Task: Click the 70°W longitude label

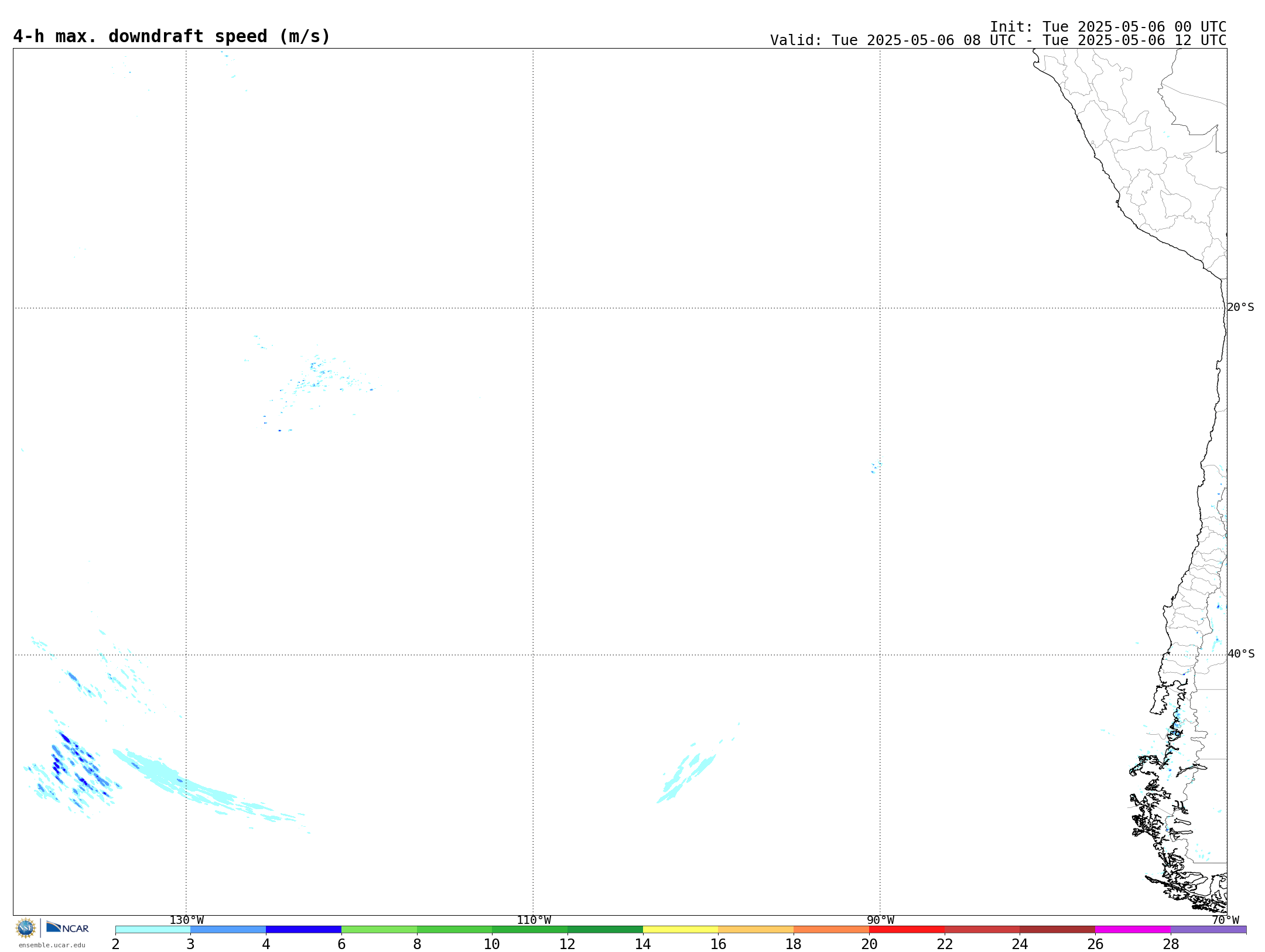Action: click(1225, 920)
